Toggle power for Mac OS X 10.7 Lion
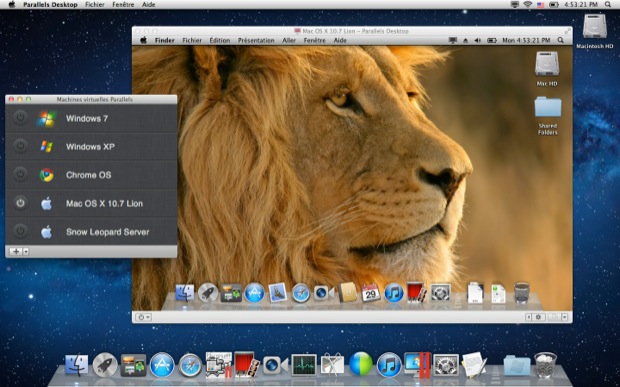 20,203
